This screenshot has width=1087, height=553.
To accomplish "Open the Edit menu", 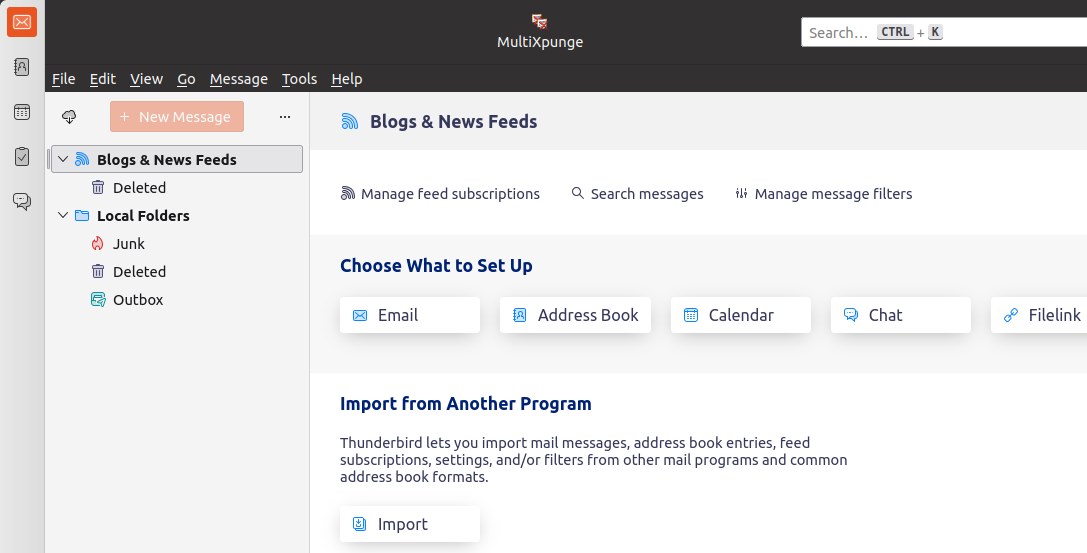I will coord(103,79).
